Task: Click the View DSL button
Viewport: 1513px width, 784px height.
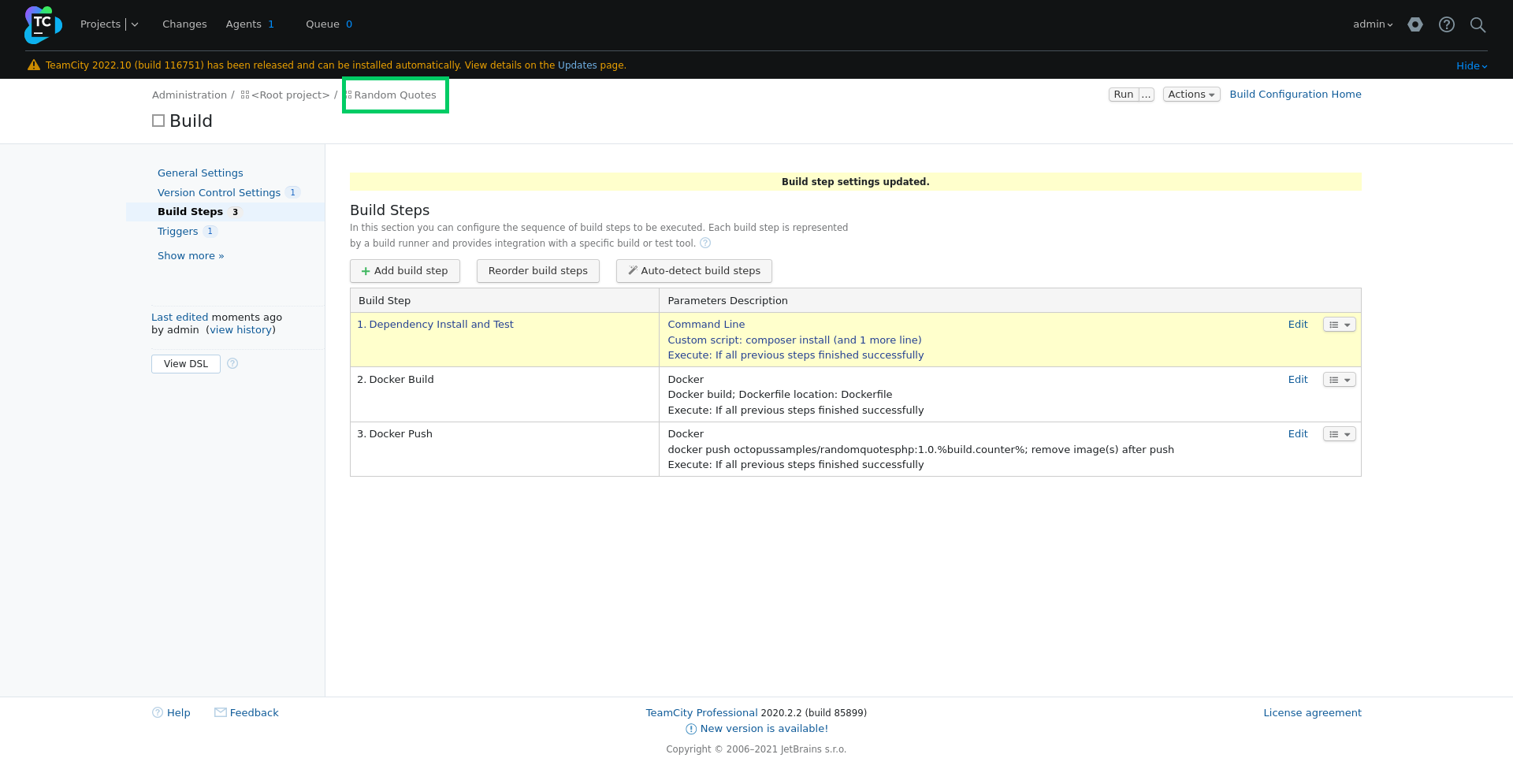Action: (x=186, y=364)
